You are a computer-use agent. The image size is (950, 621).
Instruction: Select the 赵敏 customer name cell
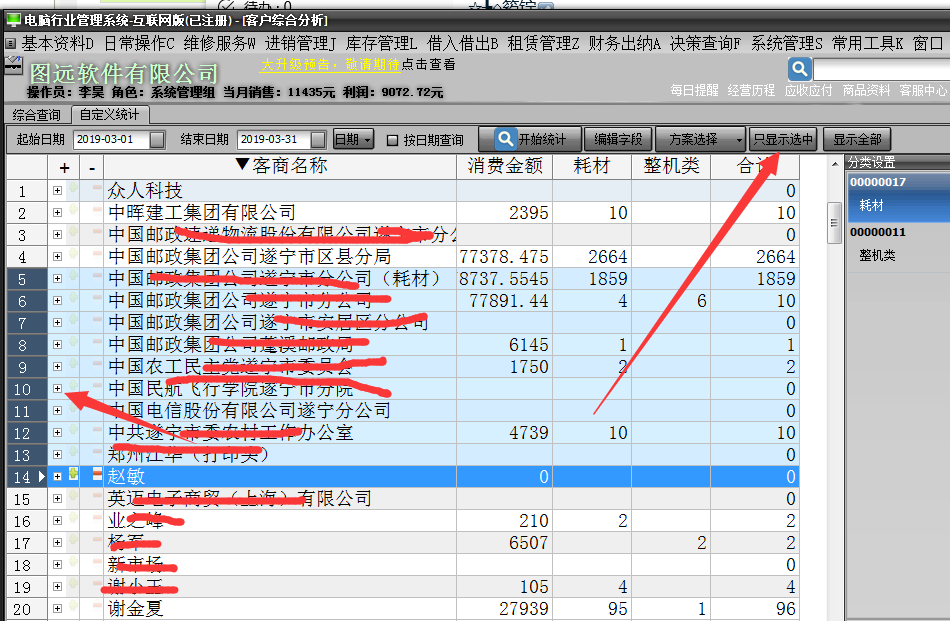280,477
